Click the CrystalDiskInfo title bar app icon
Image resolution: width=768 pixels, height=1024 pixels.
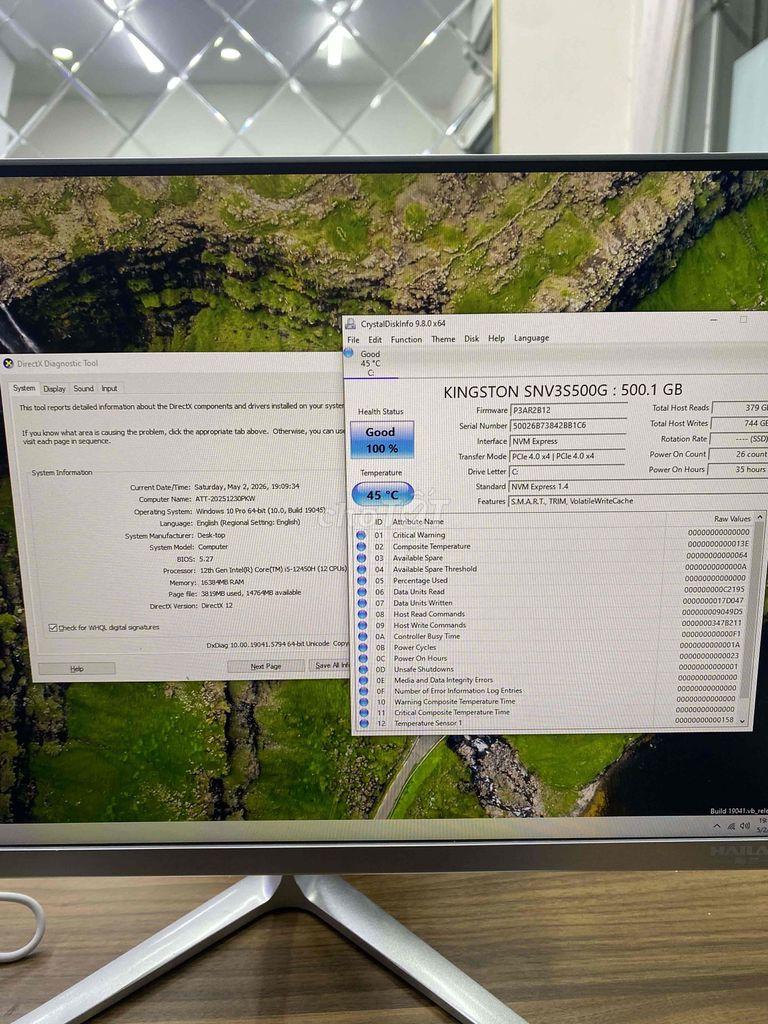pos(351,323)
